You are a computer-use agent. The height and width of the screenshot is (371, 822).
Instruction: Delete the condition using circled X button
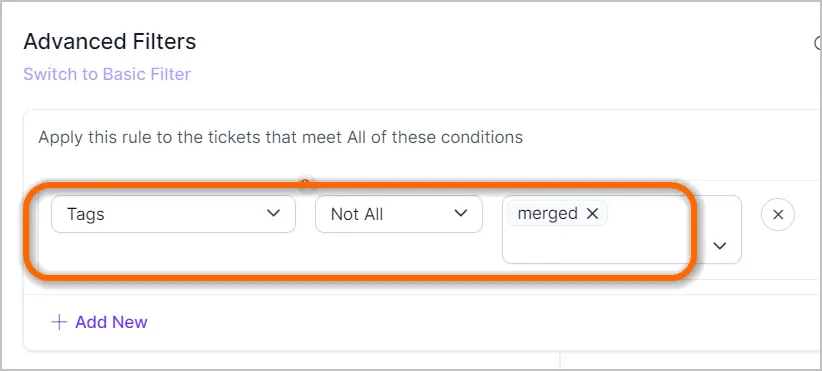point(778,214)
